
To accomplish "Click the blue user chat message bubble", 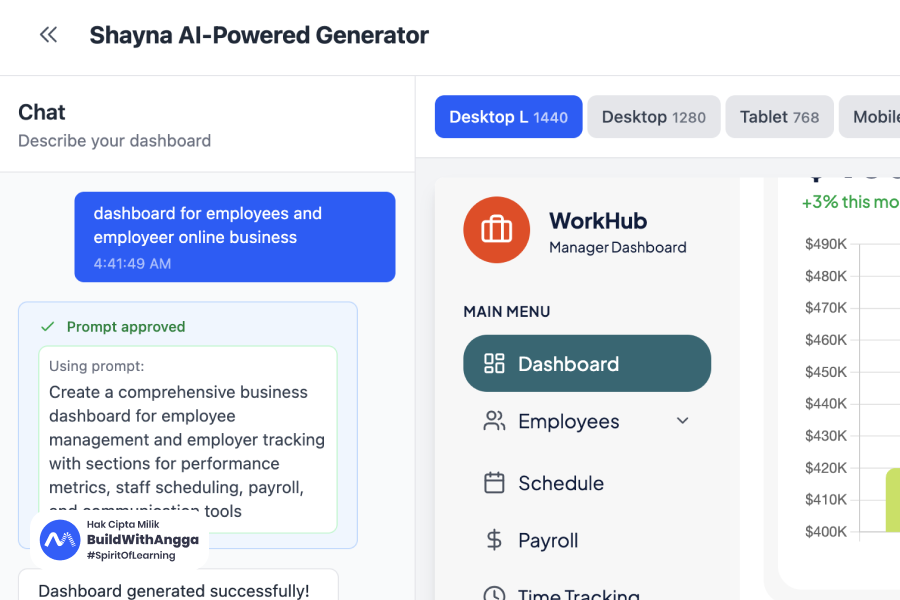I will coord(234,237).
